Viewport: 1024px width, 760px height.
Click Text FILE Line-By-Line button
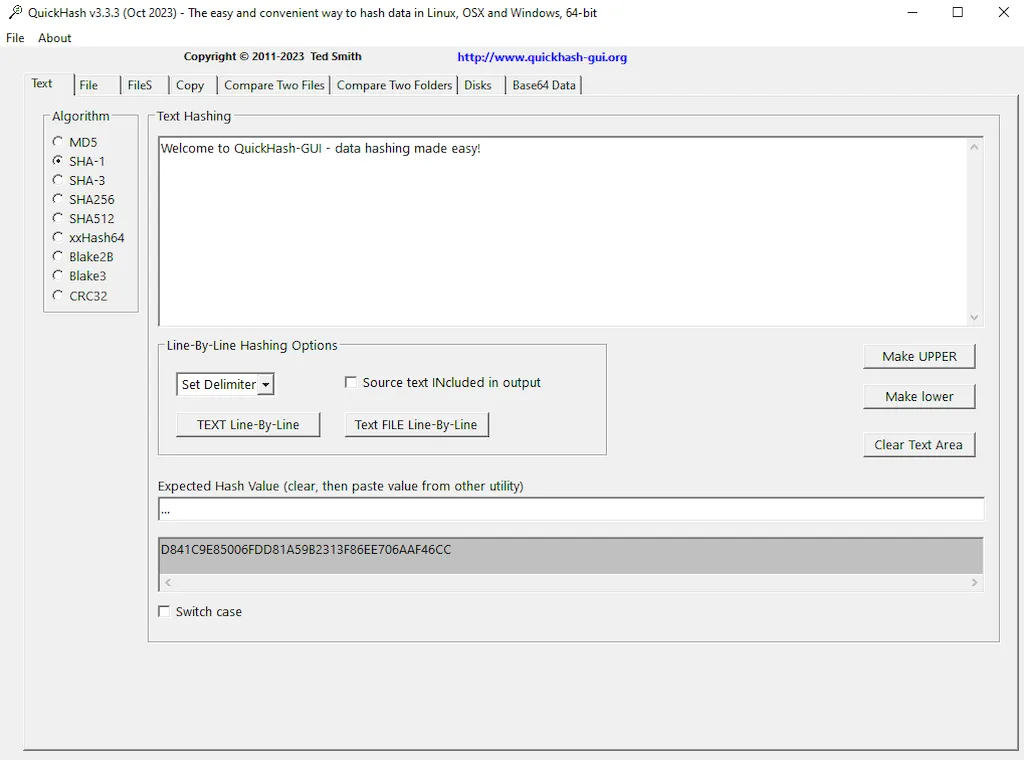point(416,424)
